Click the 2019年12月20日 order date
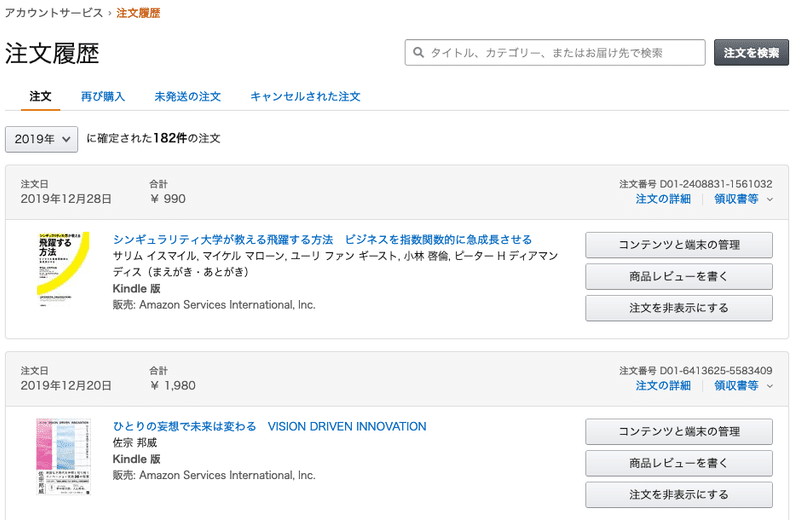The height and width of the screenshot is (520, 800). tap(66, 386)
